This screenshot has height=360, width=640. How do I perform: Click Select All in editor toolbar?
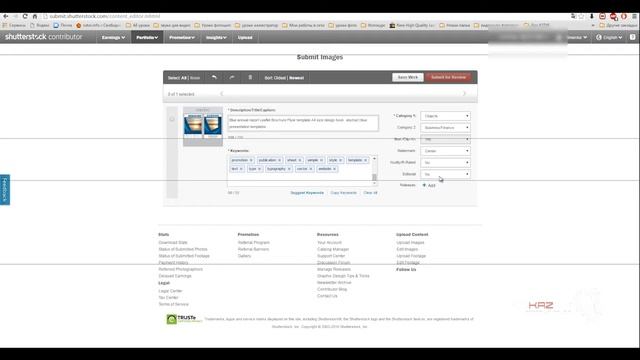(x=177, y=78)
